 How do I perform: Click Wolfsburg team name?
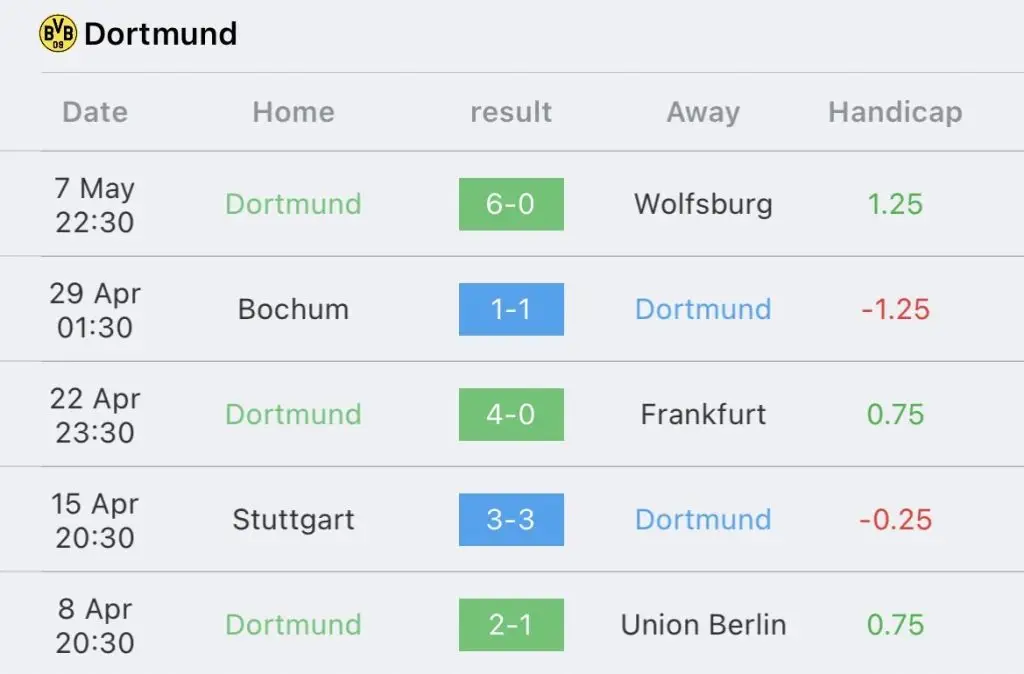(x=703, y=204)
